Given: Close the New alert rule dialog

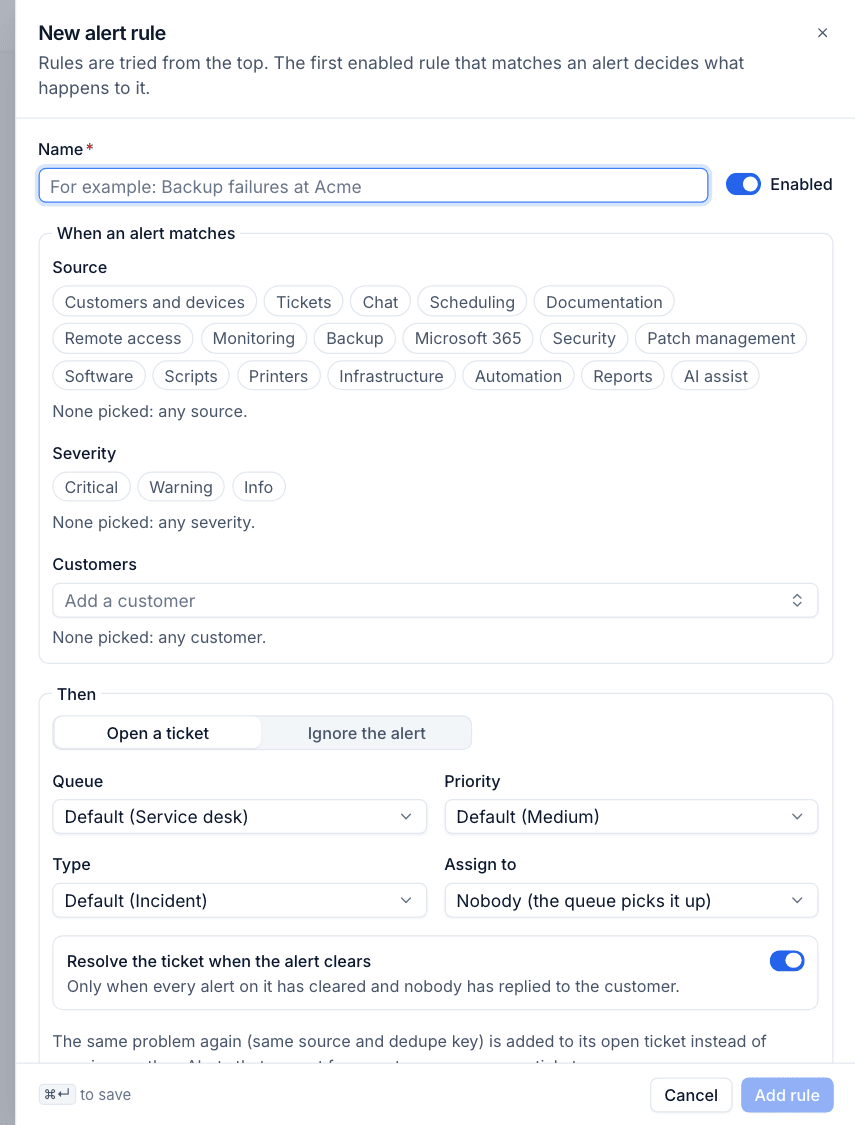Looking at the screenshot, I should pos(822,33).
